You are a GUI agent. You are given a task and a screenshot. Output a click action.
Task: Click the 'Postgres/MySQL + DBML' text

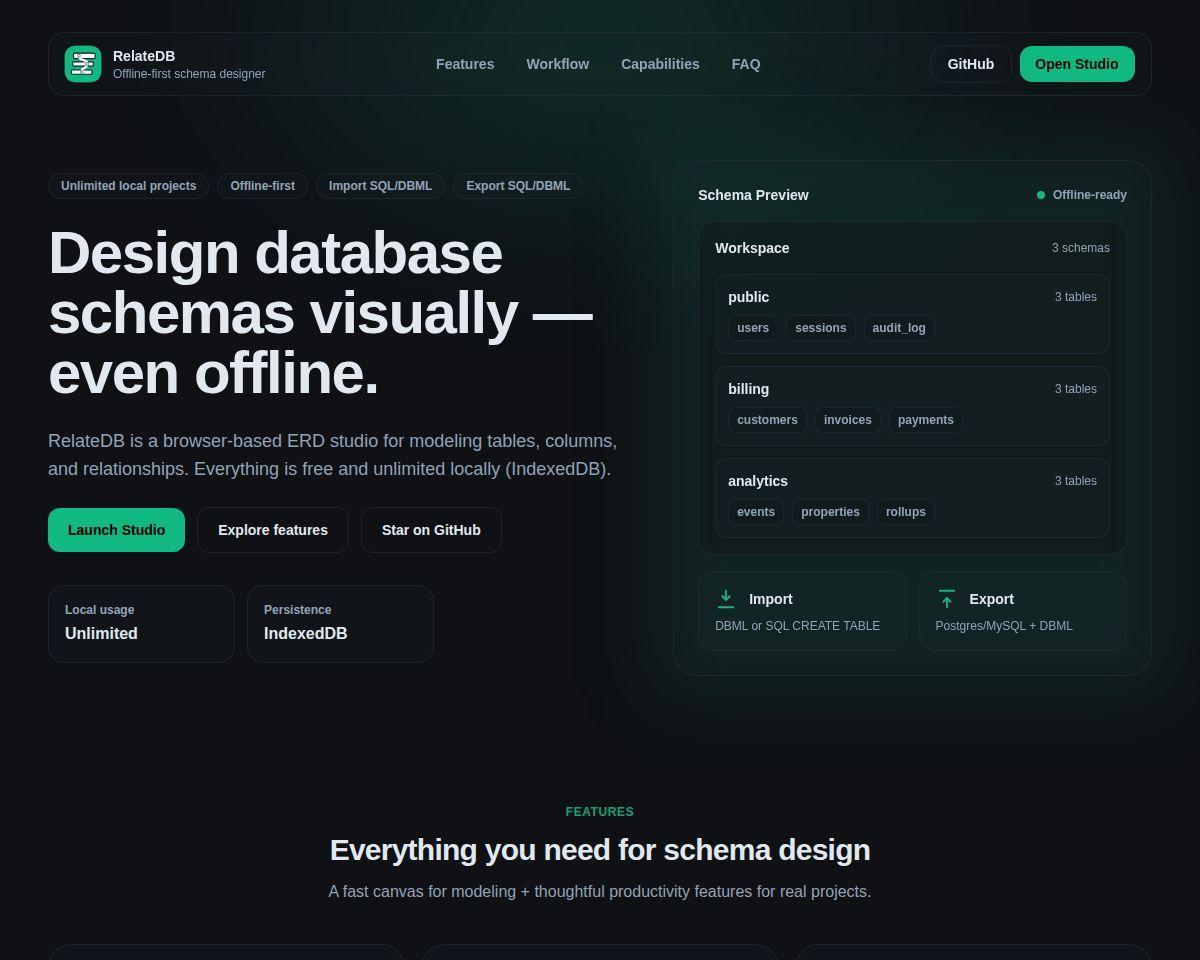pyautogui.click(x=1004, y=626)
